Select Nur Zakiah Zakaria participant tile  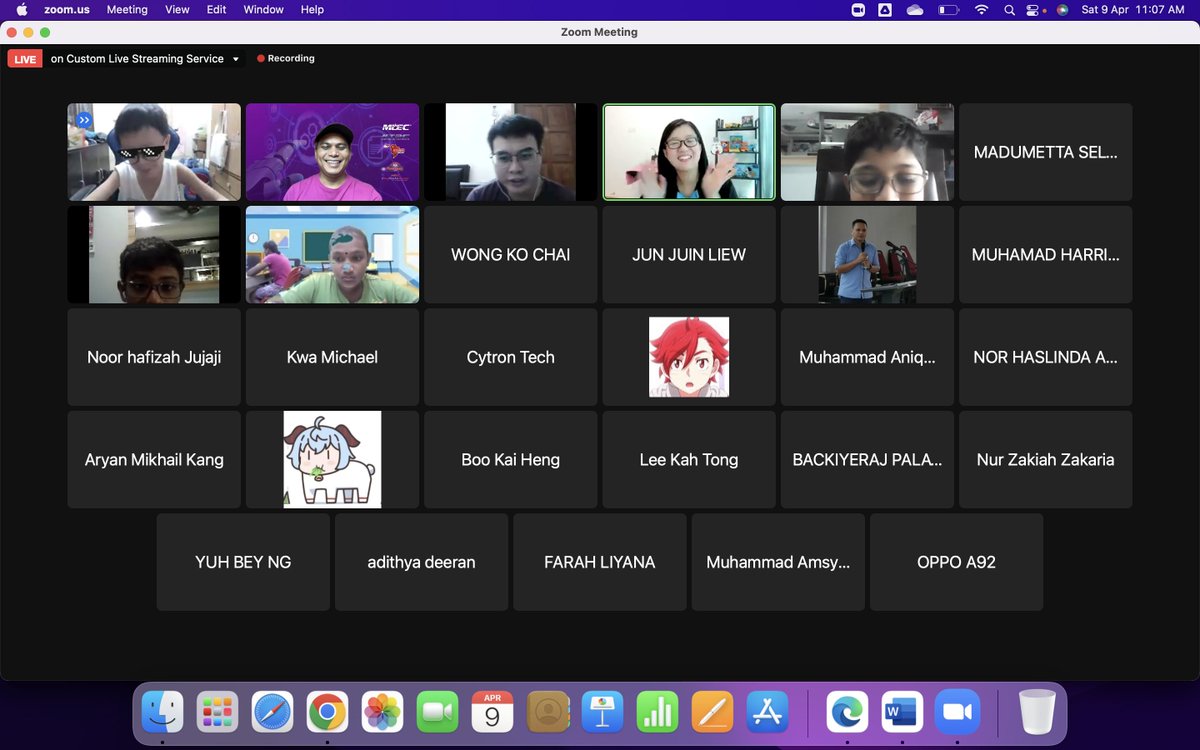point(1046,460)
